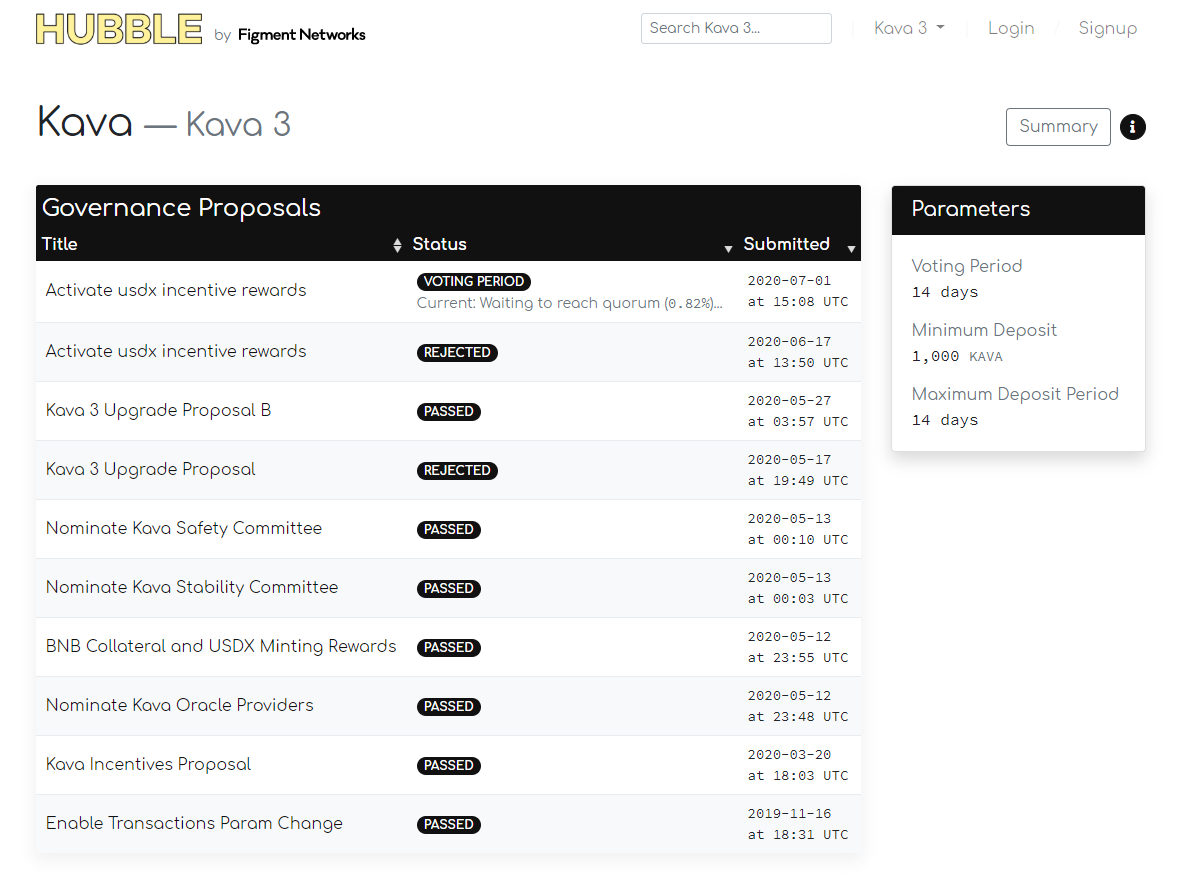Image resolution: width=1189 pixels, height=888 pixels.
Task: Click PASSED badge for Oracle Providers row
Action: (x=448, y=707)
